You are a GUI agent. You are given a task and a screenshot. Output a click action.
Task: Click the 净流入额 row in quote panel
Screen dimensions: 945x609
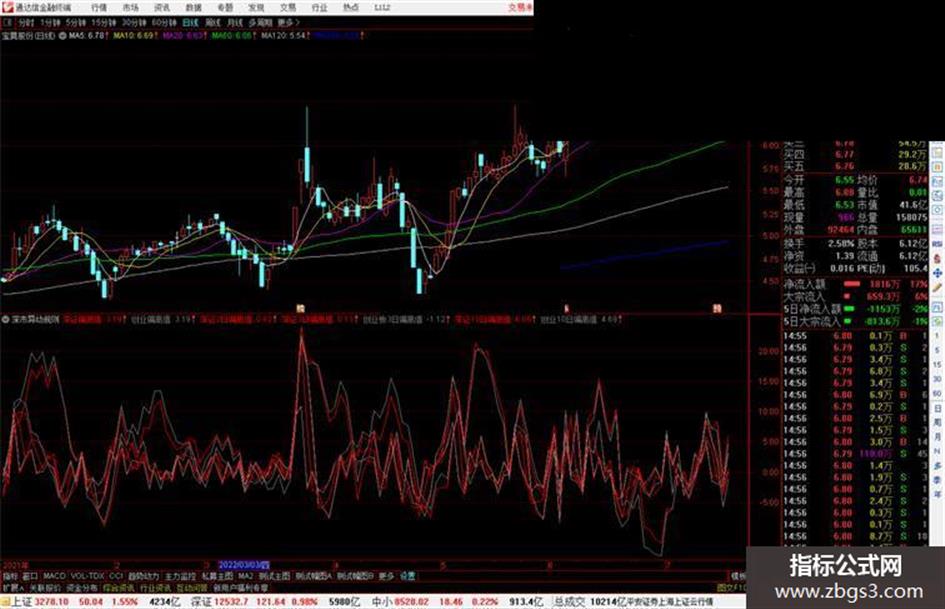point(856,283)
